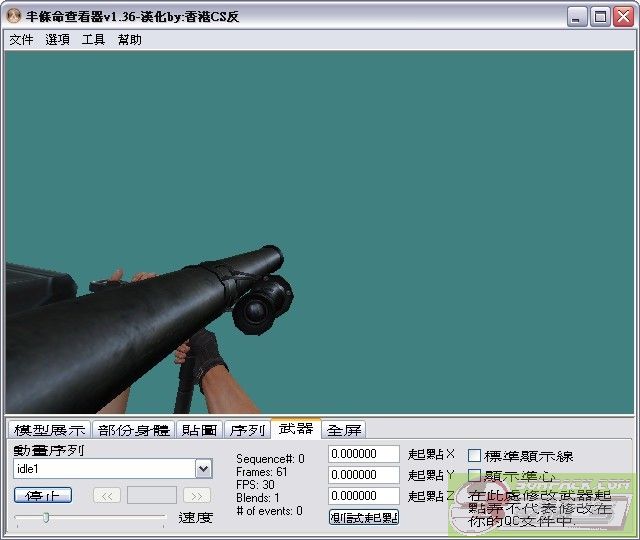Click the >> next frame button

(197, 495)
